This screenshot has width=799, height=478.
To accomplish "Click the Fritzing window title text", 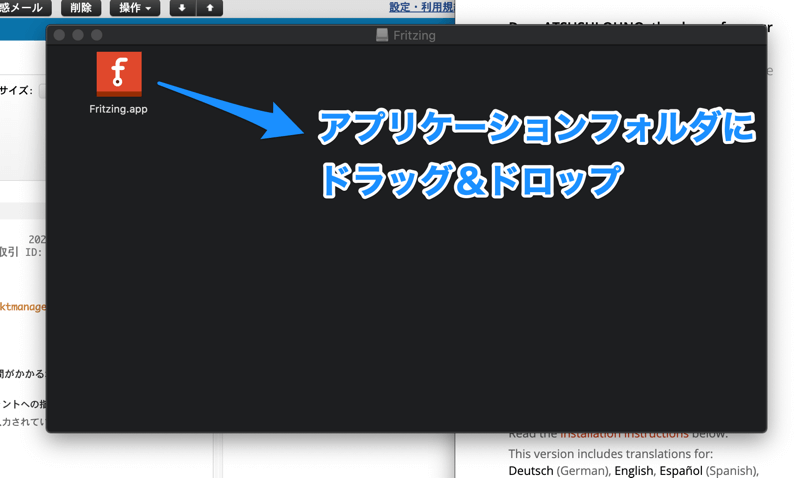I will click(414, 36).
